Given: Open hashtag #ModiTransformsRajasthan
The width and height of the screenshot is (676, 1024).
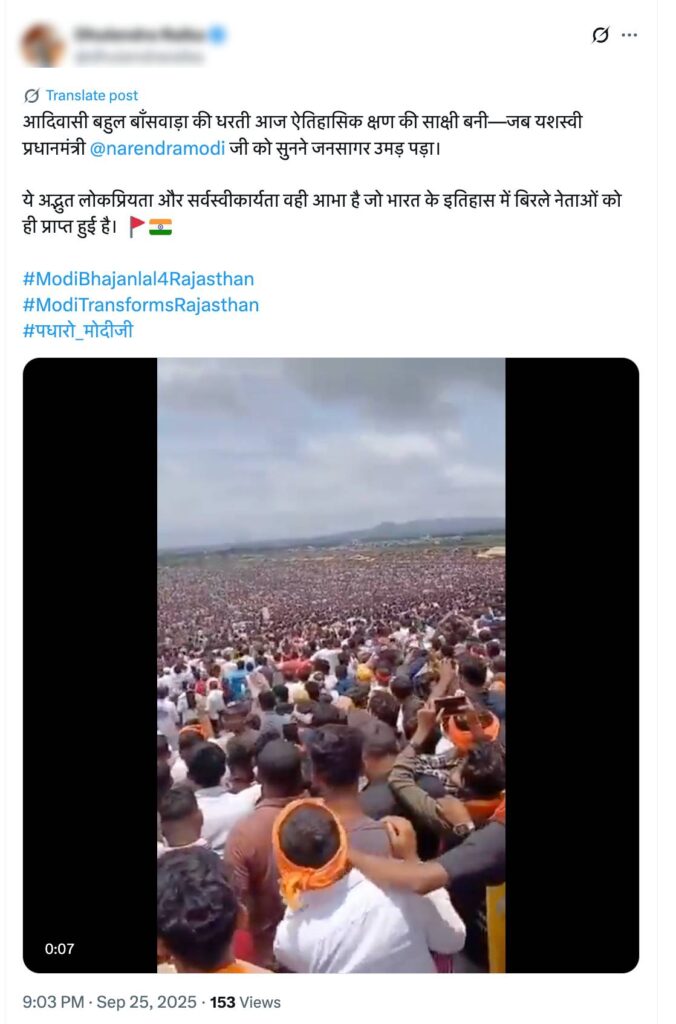Looking at the screenshot, I should click(x=140, y=304).
